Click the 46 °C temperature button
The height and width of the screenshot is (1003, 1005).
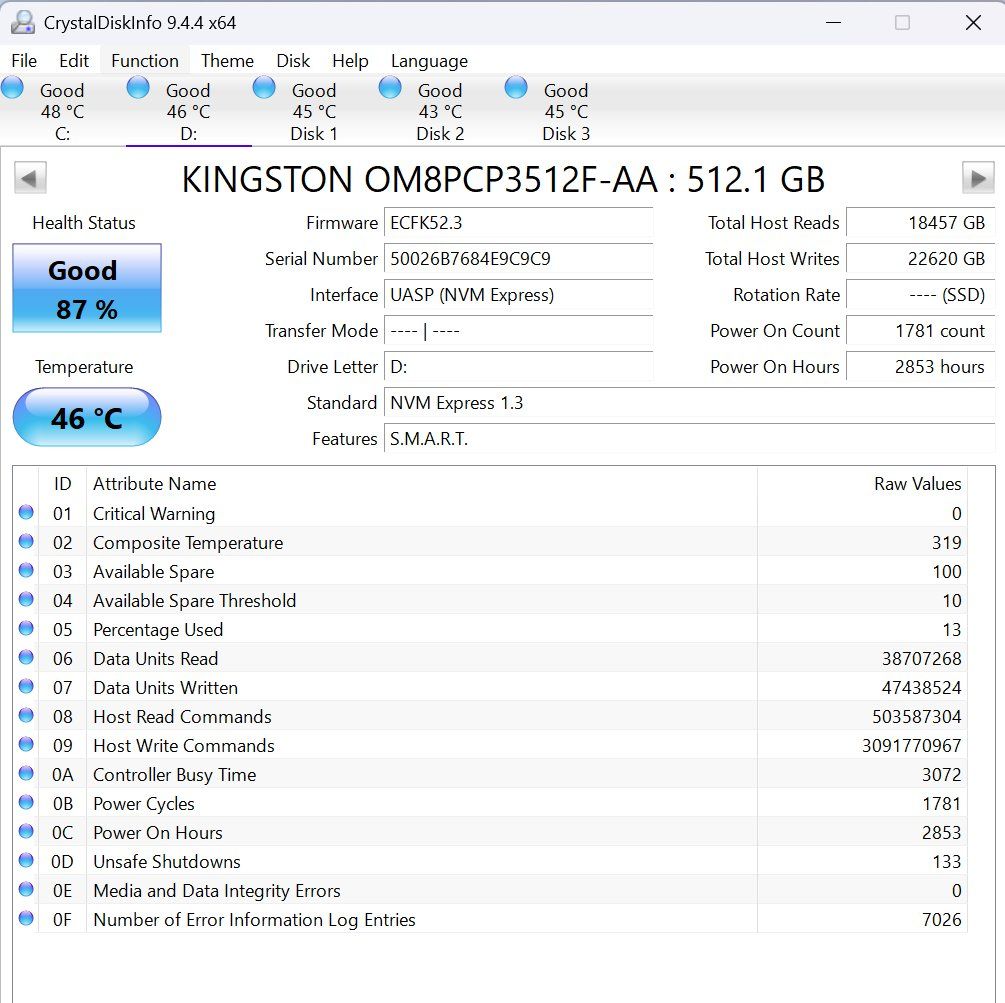click(87, 417)
